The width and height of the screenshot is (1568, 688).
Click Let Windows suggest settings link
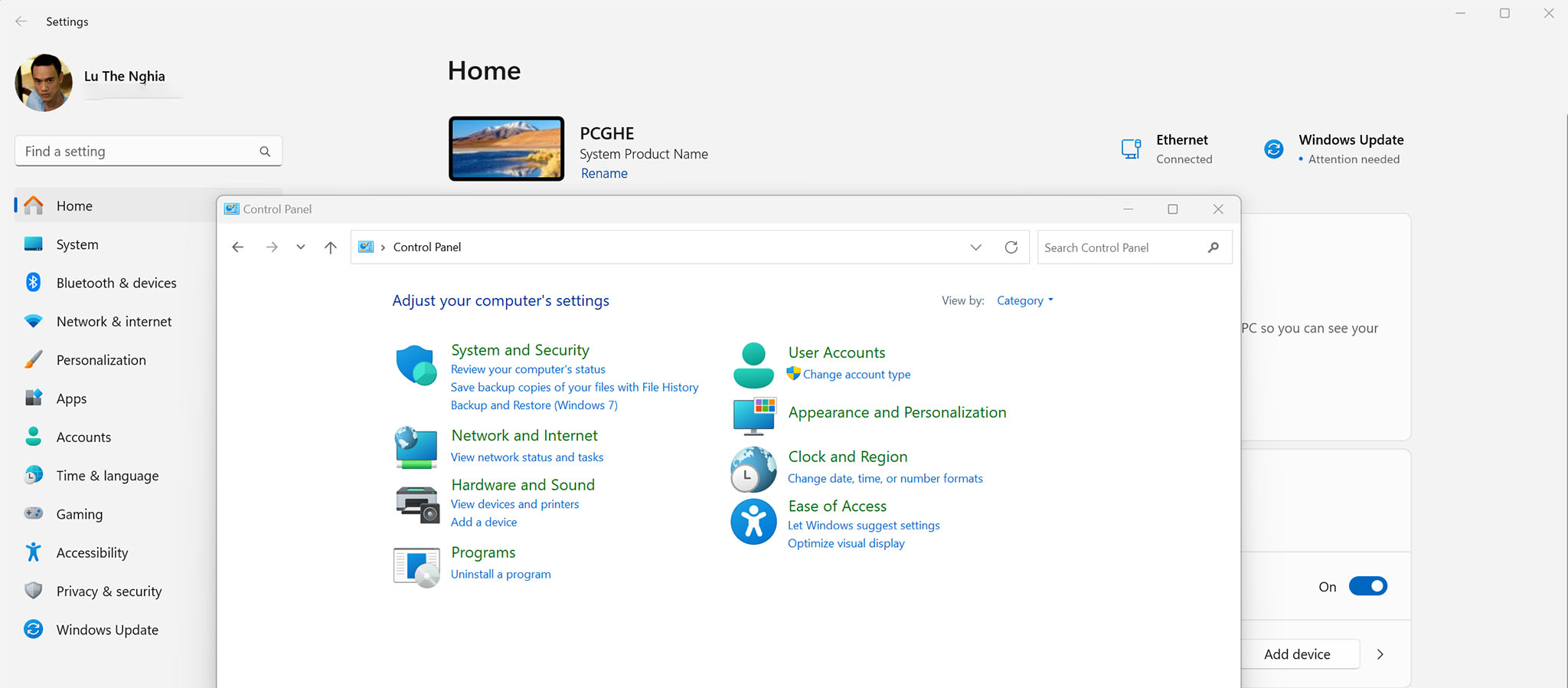(x=864, y=525)
